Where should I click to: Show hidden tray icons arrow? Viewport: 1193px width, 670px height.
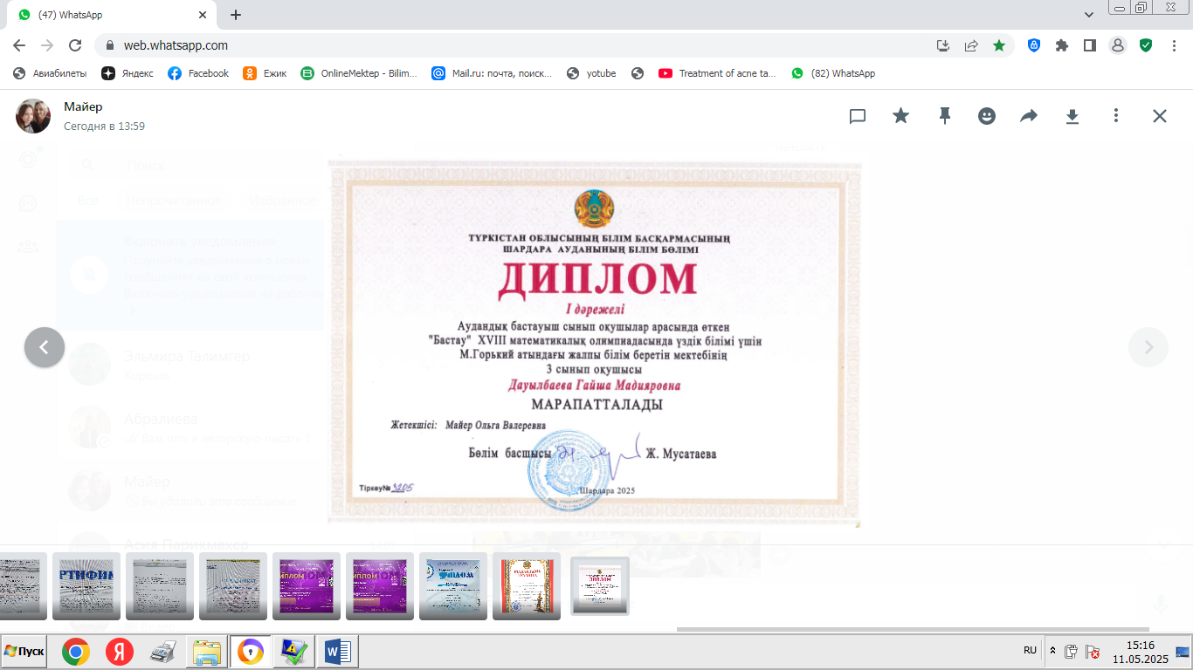(x=1053, y=651)
